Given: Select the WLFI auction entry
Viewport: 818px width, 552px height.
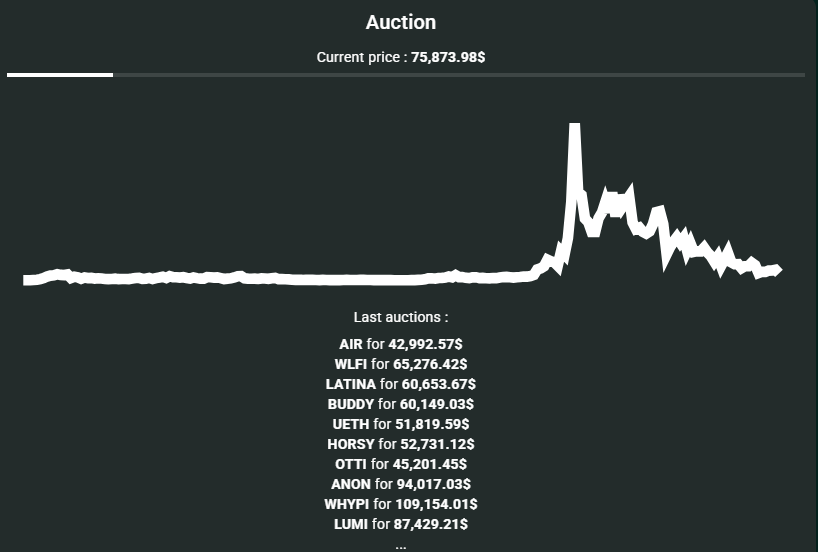Looking at the screenshot, I should pos(400,364).
